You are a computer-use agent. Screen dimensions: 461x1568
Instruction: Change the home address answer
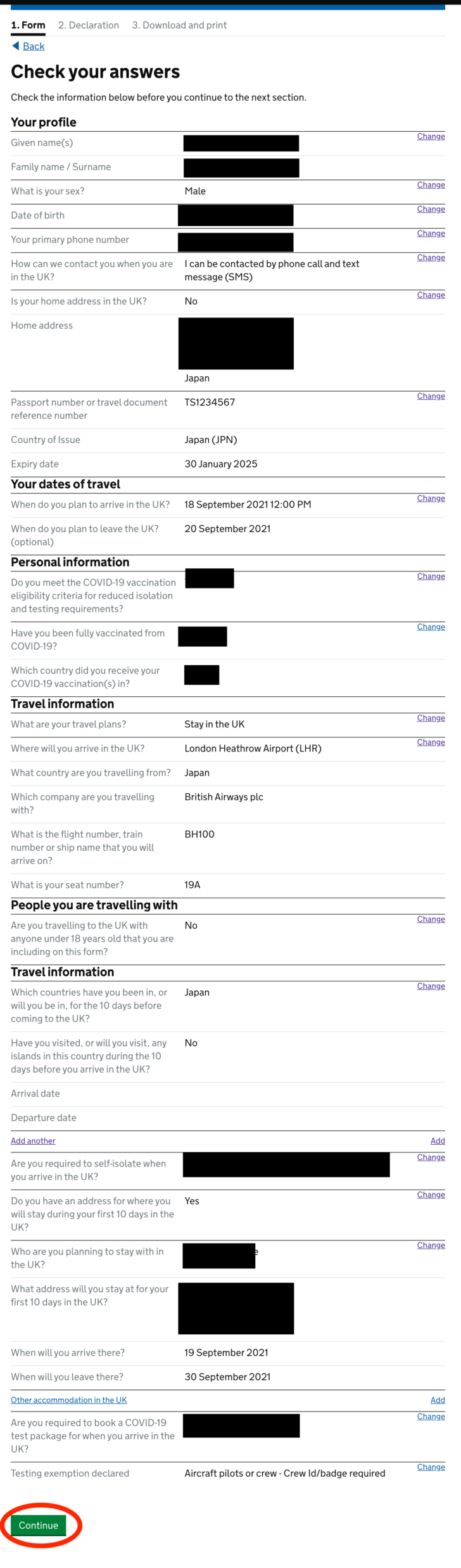click(x=431, y=295)
